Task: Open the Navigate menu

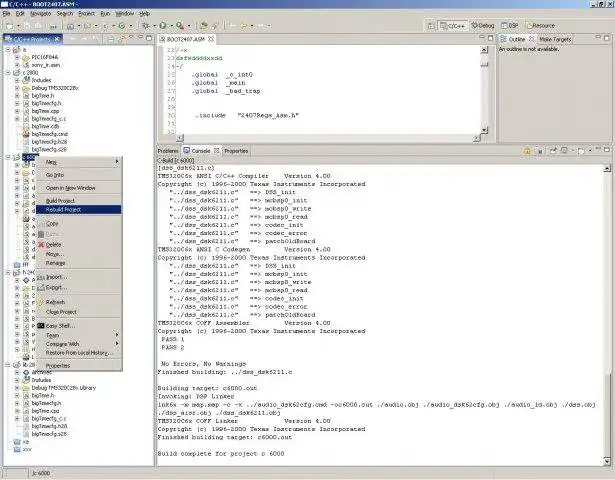Action: click(x=40, y=14)
